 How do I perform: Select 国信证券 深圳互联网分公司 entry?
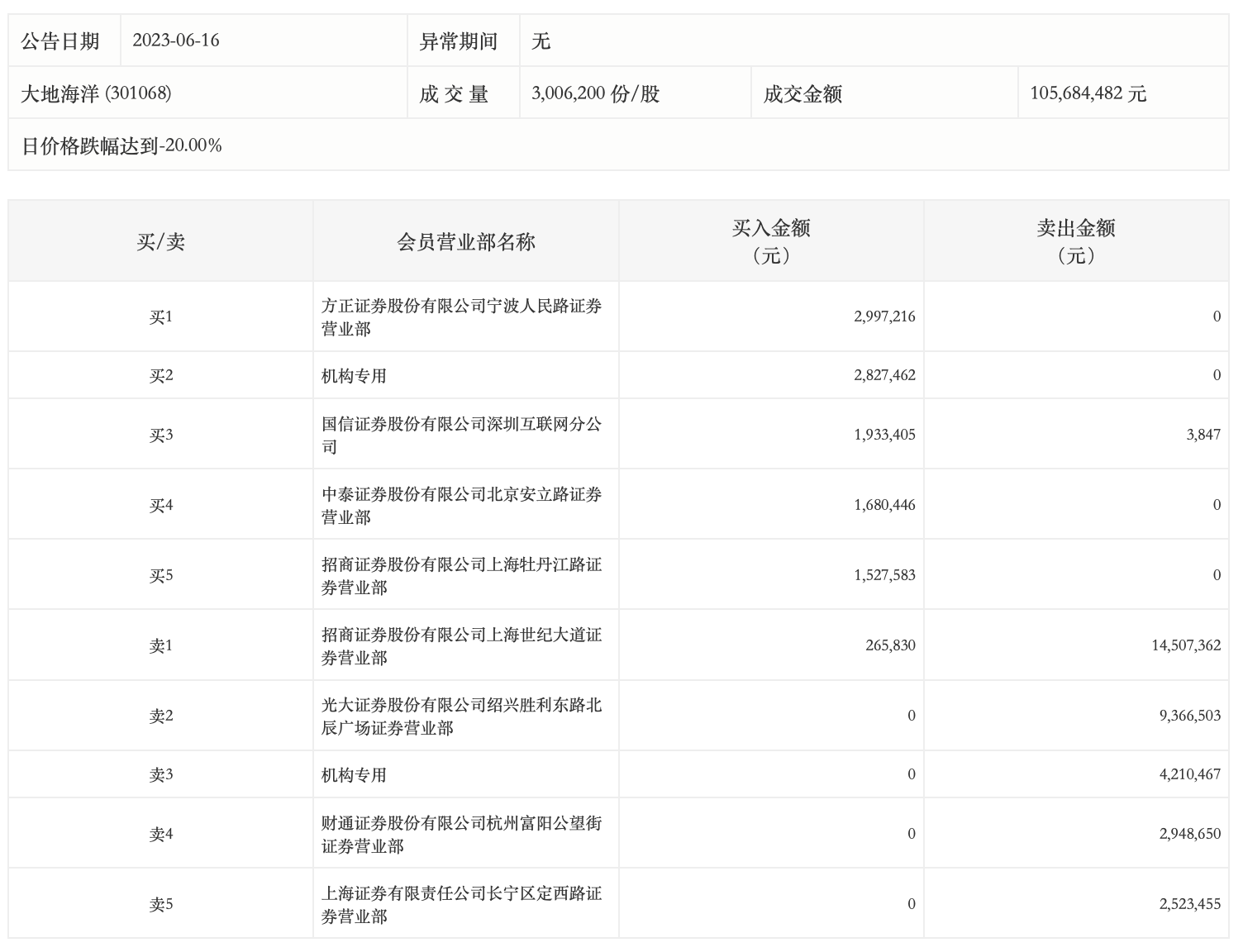click(x=461, y=436)
